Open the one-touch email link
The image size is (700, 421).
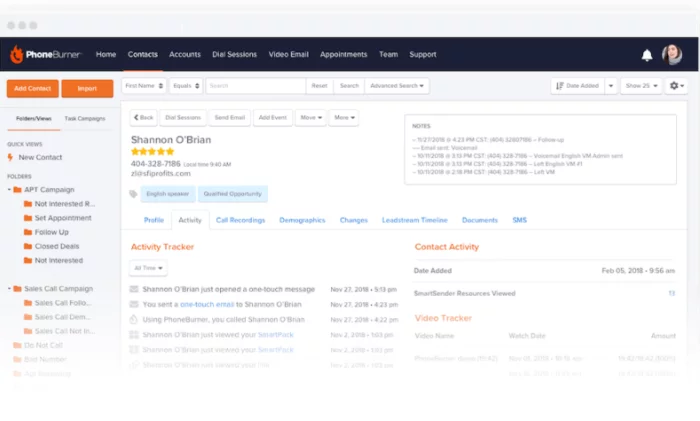pos(207,304)
